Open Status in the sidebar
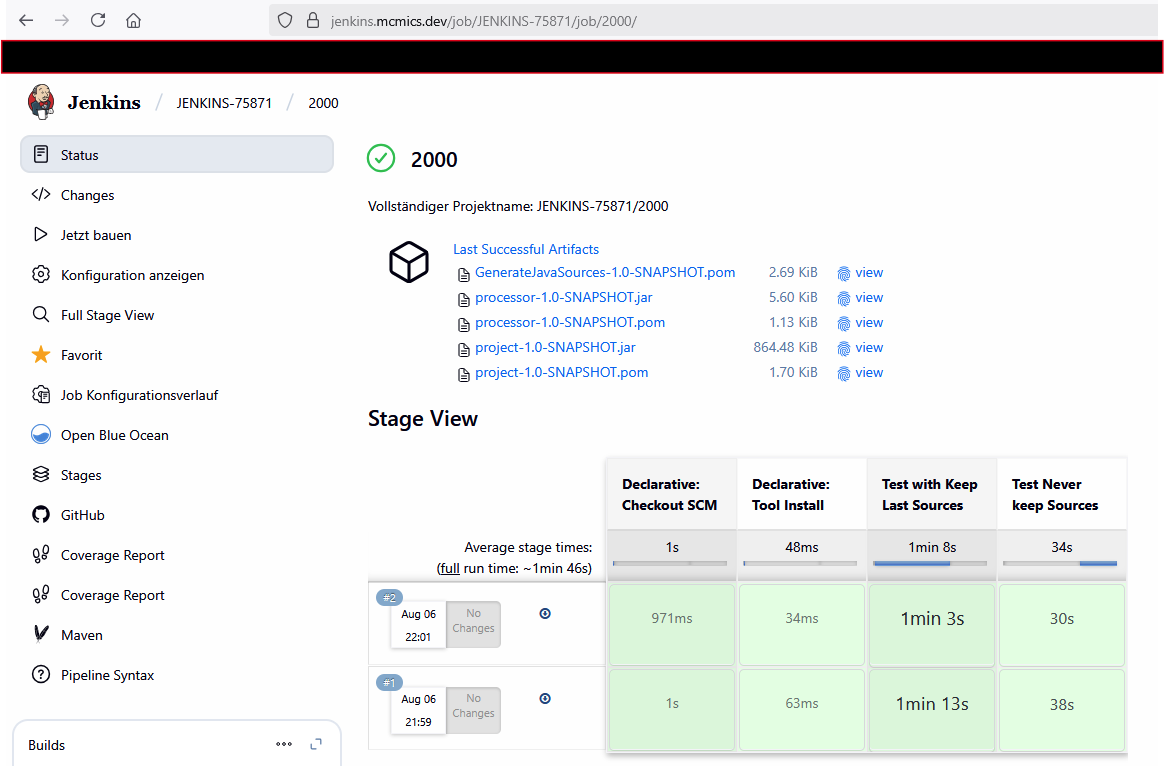This screenshot has width=1164, height=766. (x=177, y=154)
